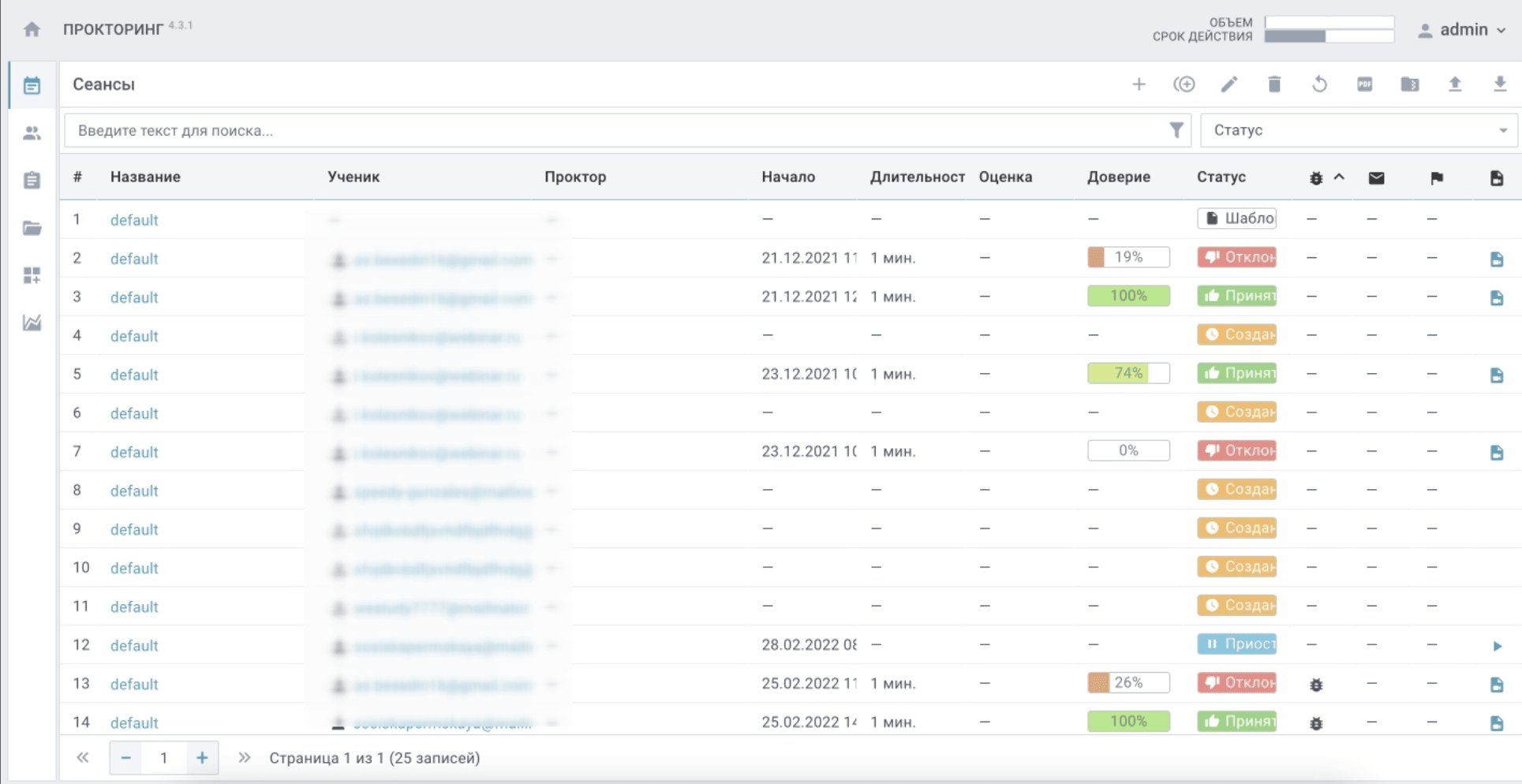Go to home page icon

pyautogui.click(x=32, y=29)
